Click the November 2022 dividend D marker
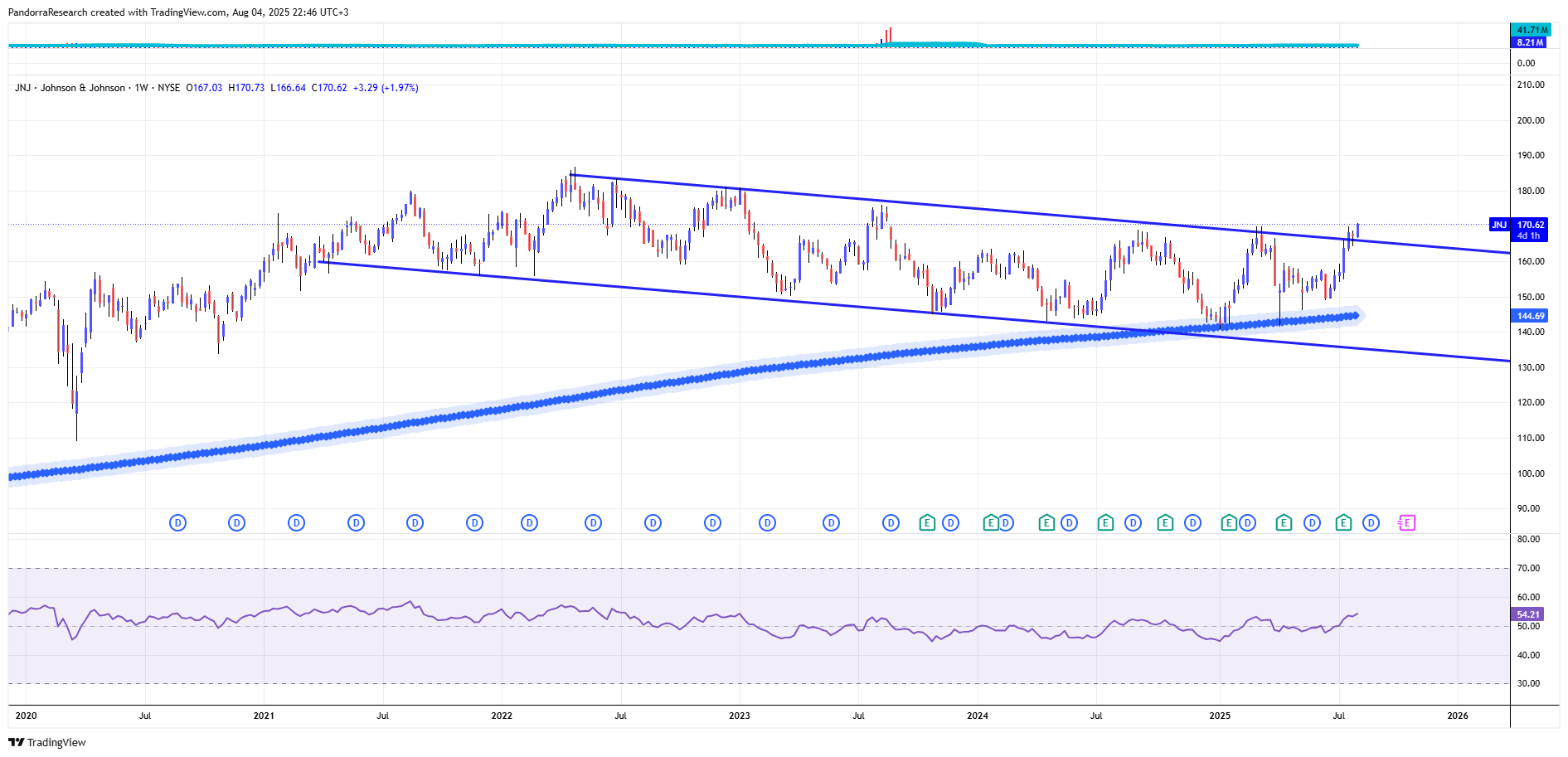 tap(712, 523)
